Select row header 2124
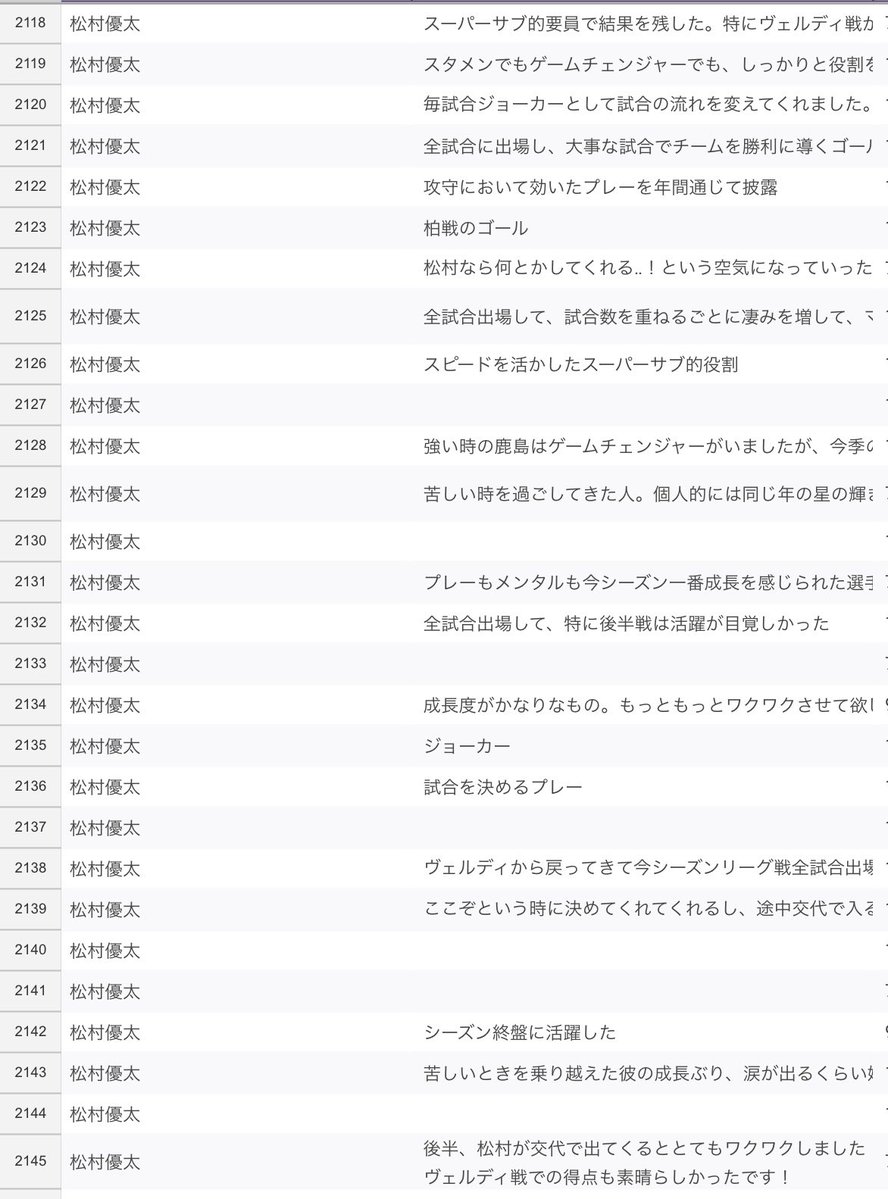This screenshot has height=1199, width=888. click(x=30, y=268)
